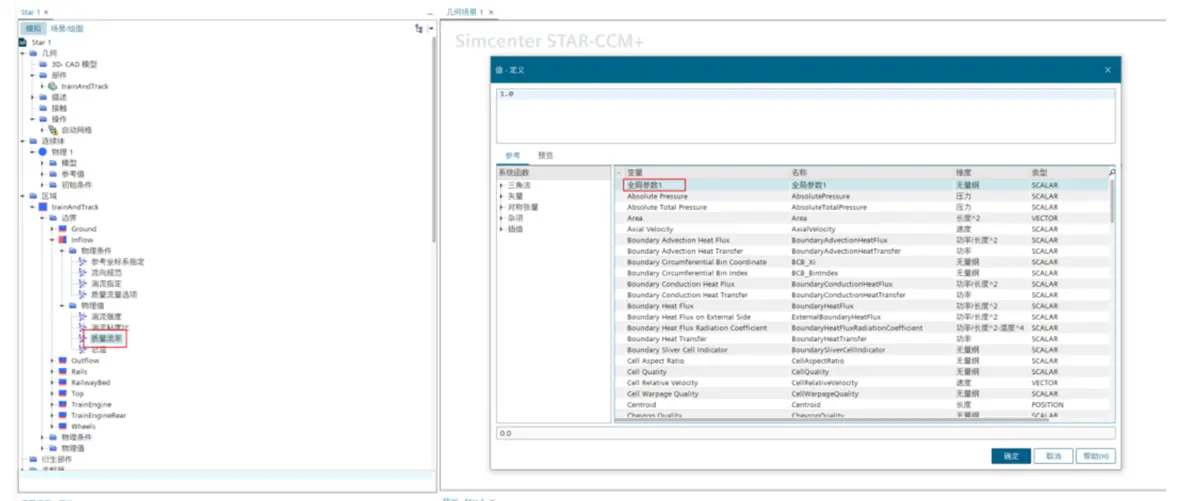The image size is (1181, 501).
Task: Click the Wheels boundary icon
Action: (x=63, y=426)
